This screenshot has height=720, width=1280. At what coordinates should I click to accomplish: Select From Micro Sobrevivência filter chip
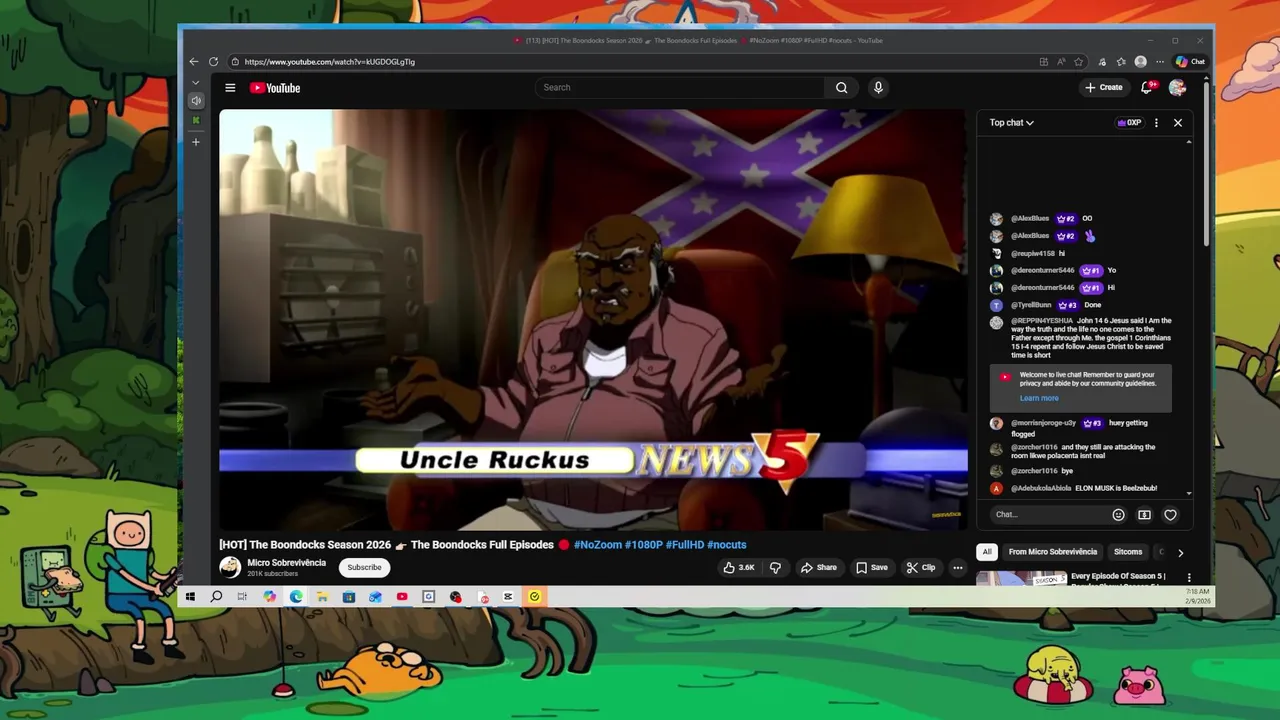point(1053,552)
